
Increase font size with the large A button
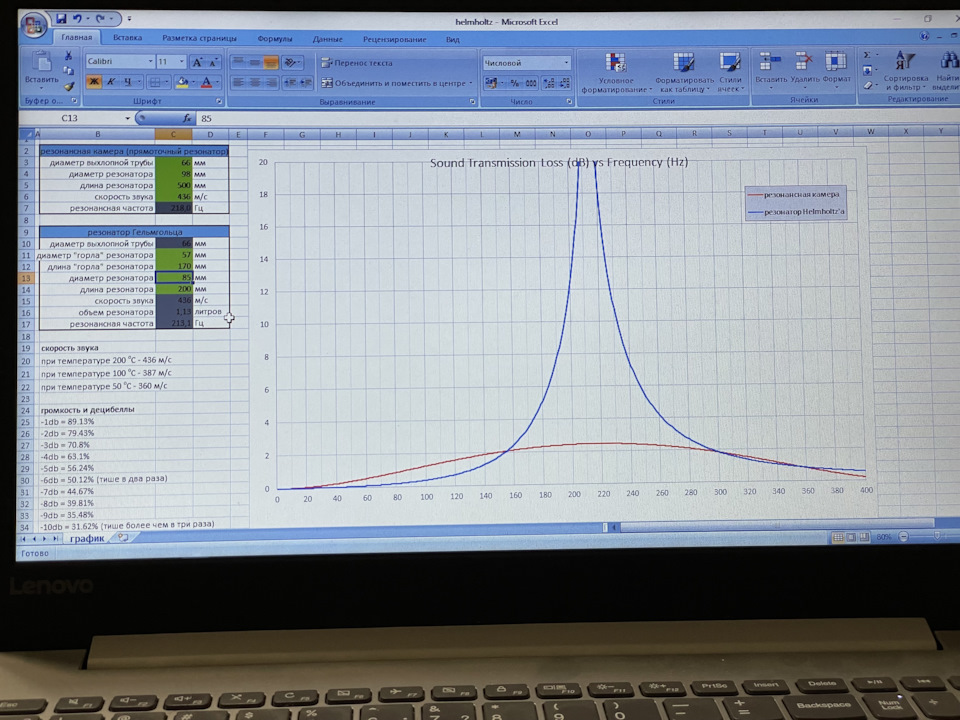tap(197, 62)
